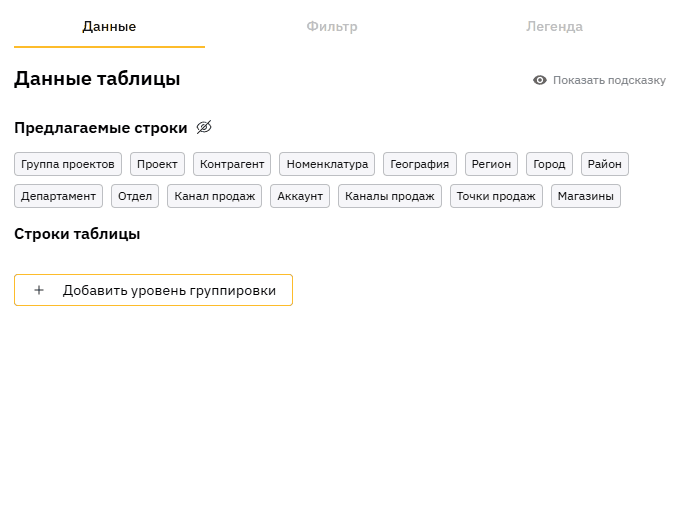Click the Показать подсказку link
Viewport: 685px width, 522px height.
pos(608,80)
